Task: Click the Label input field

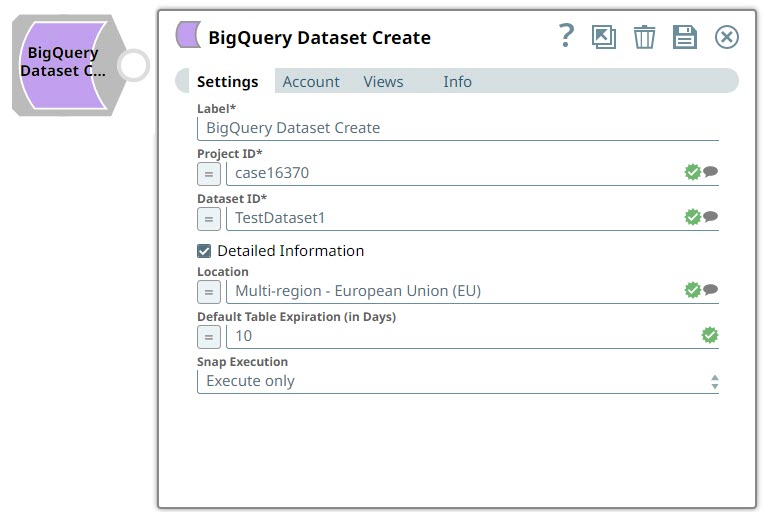Action: (x=458, y=129)
